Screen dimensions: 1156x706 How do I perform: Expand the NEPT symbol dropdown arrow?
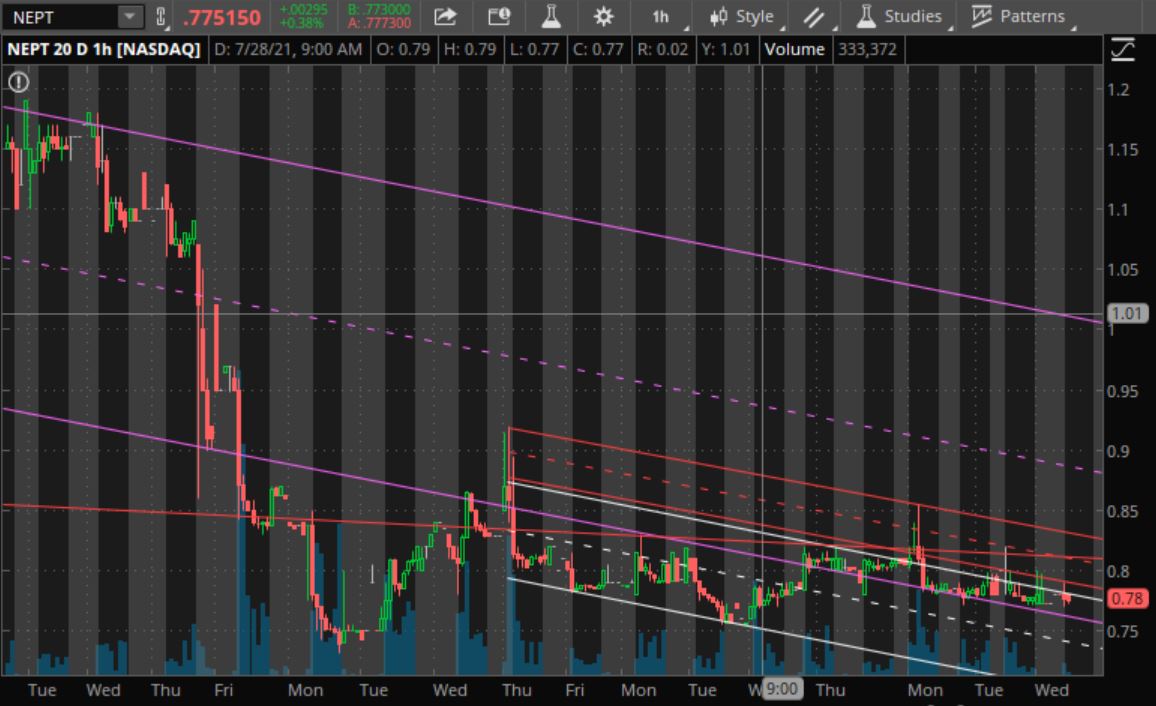[131, 17]
